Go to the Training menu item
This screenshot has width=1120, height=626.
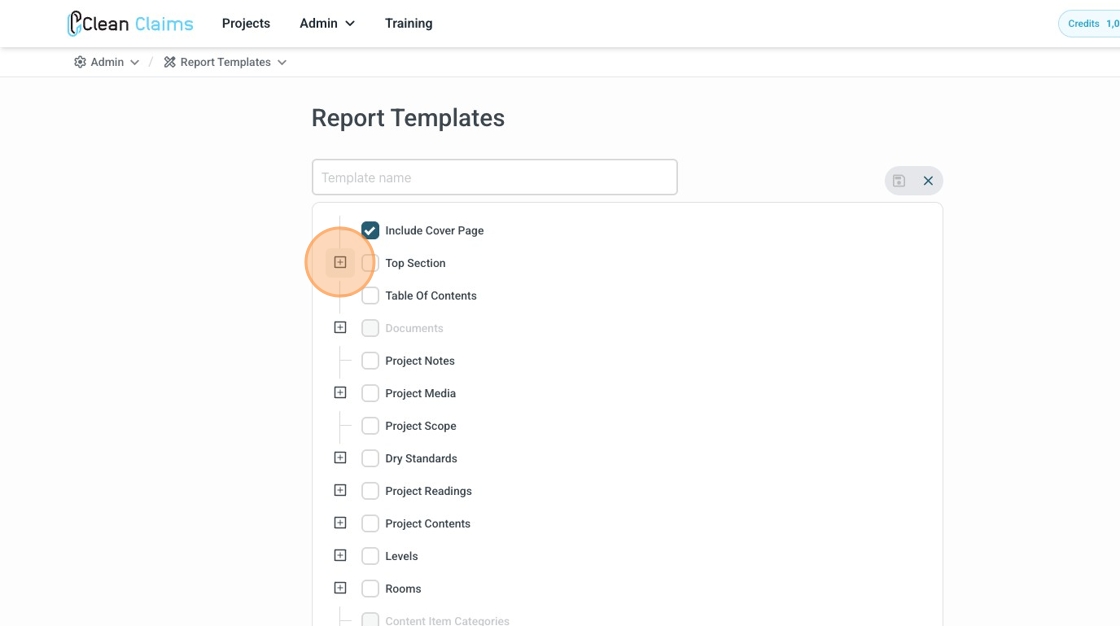click(x=409, y=23)
